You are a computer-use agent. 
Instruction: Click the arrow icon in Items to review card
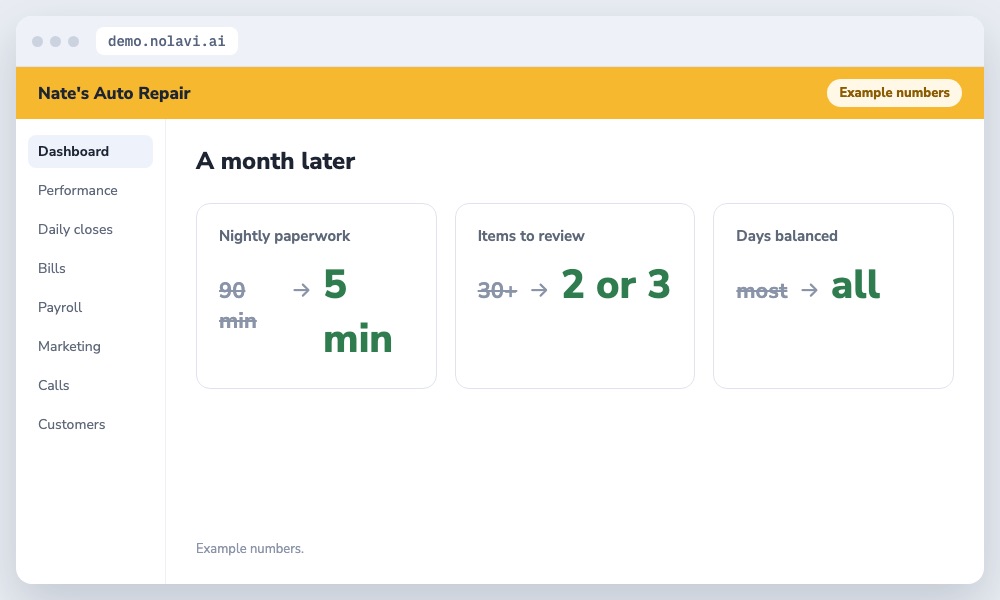click(540, 291)
